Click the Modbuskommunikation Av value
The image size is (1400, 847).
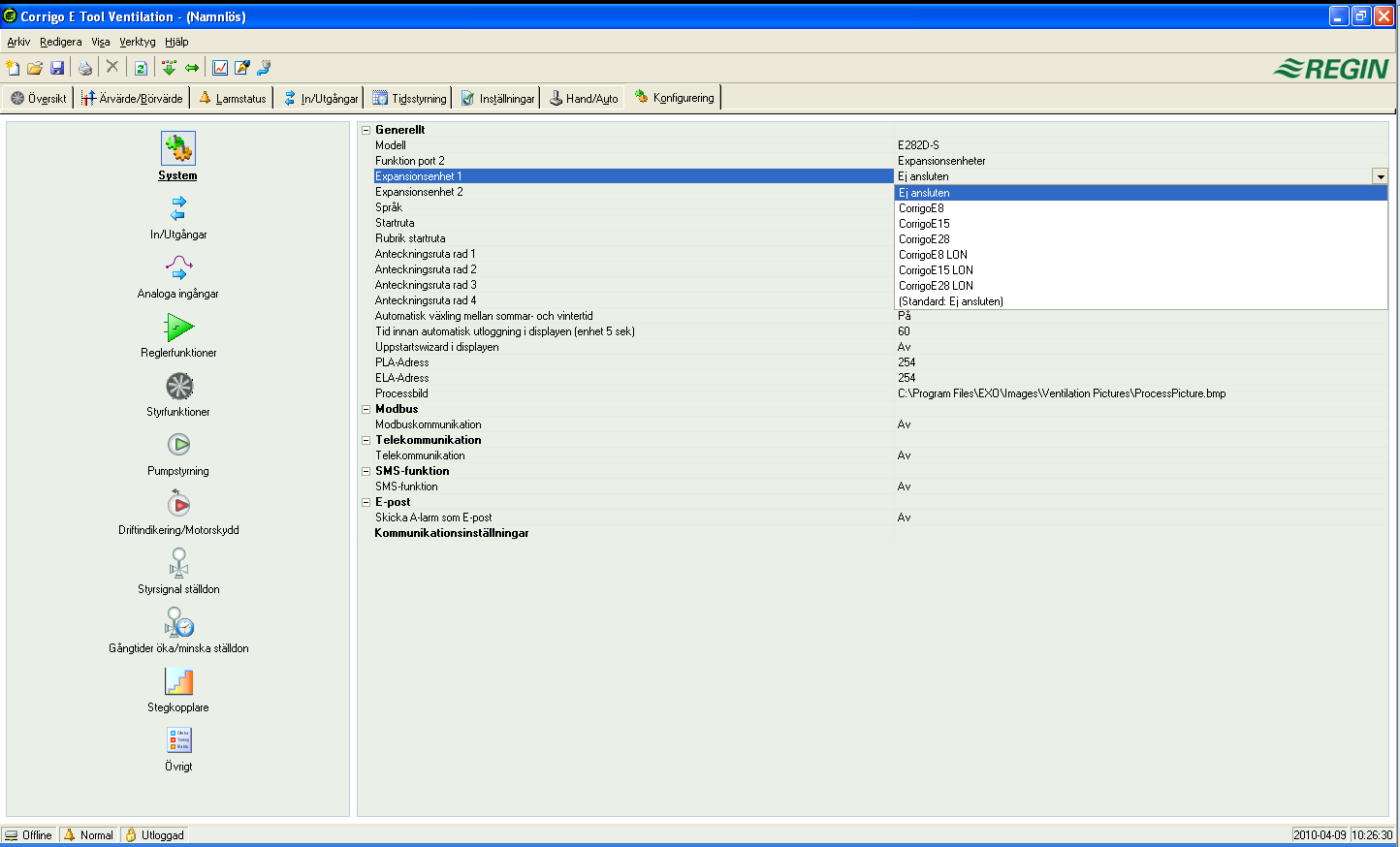tap(904, 424)
